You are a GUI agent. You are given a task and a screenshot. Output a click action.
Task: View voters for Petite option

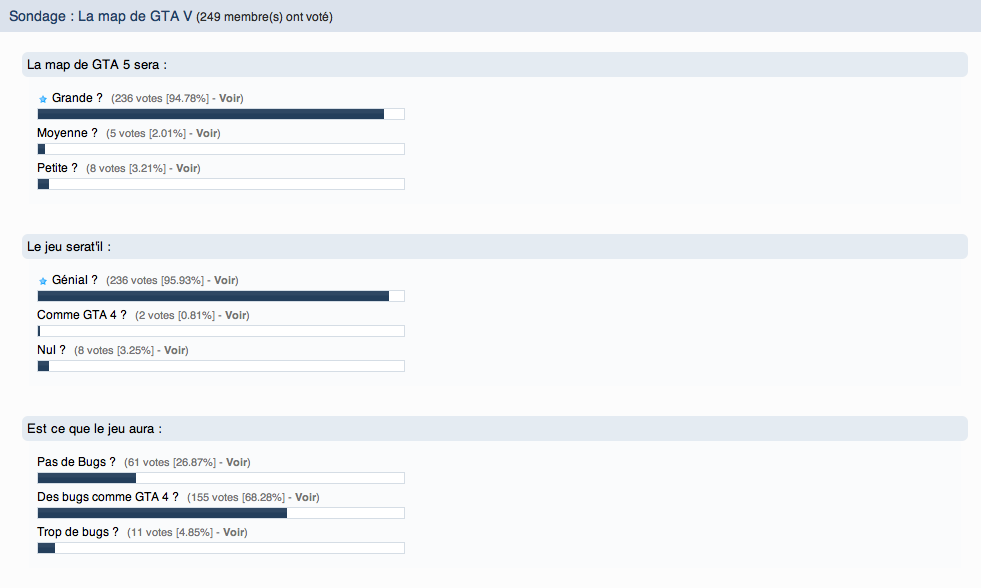(x=188, y=168)
